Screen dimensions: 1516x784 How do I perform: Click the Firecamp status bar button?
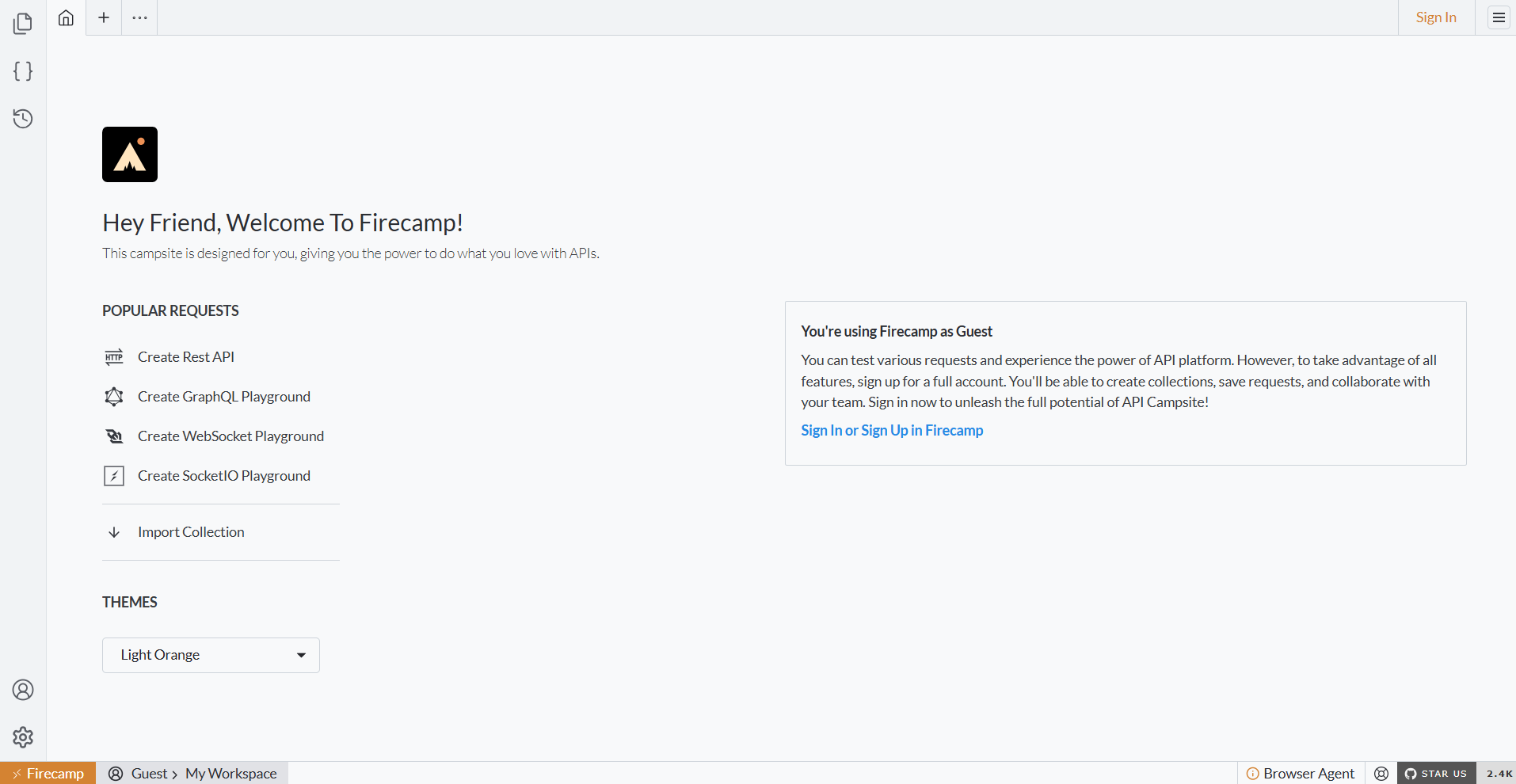[48, 773]
